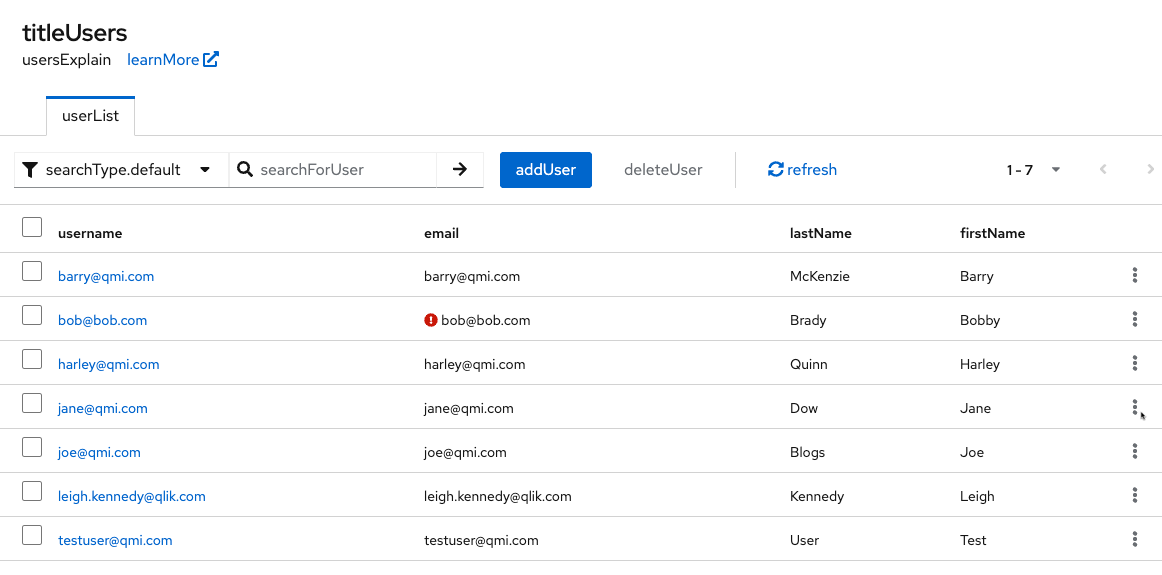Click the titleUsers page heading

click(74, 33)
